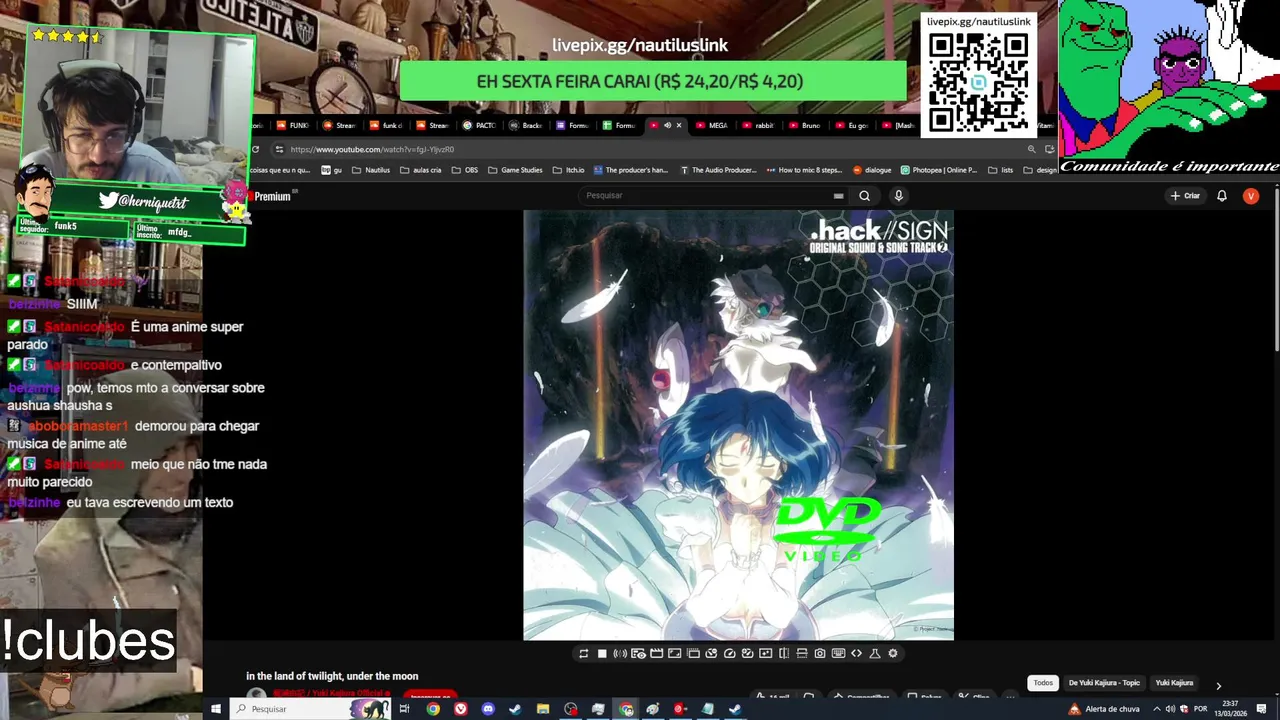Expand more filter chips with the right chevron
Screen dimensions: 1280x720
pyautogui.click(x=1218, y=685)
